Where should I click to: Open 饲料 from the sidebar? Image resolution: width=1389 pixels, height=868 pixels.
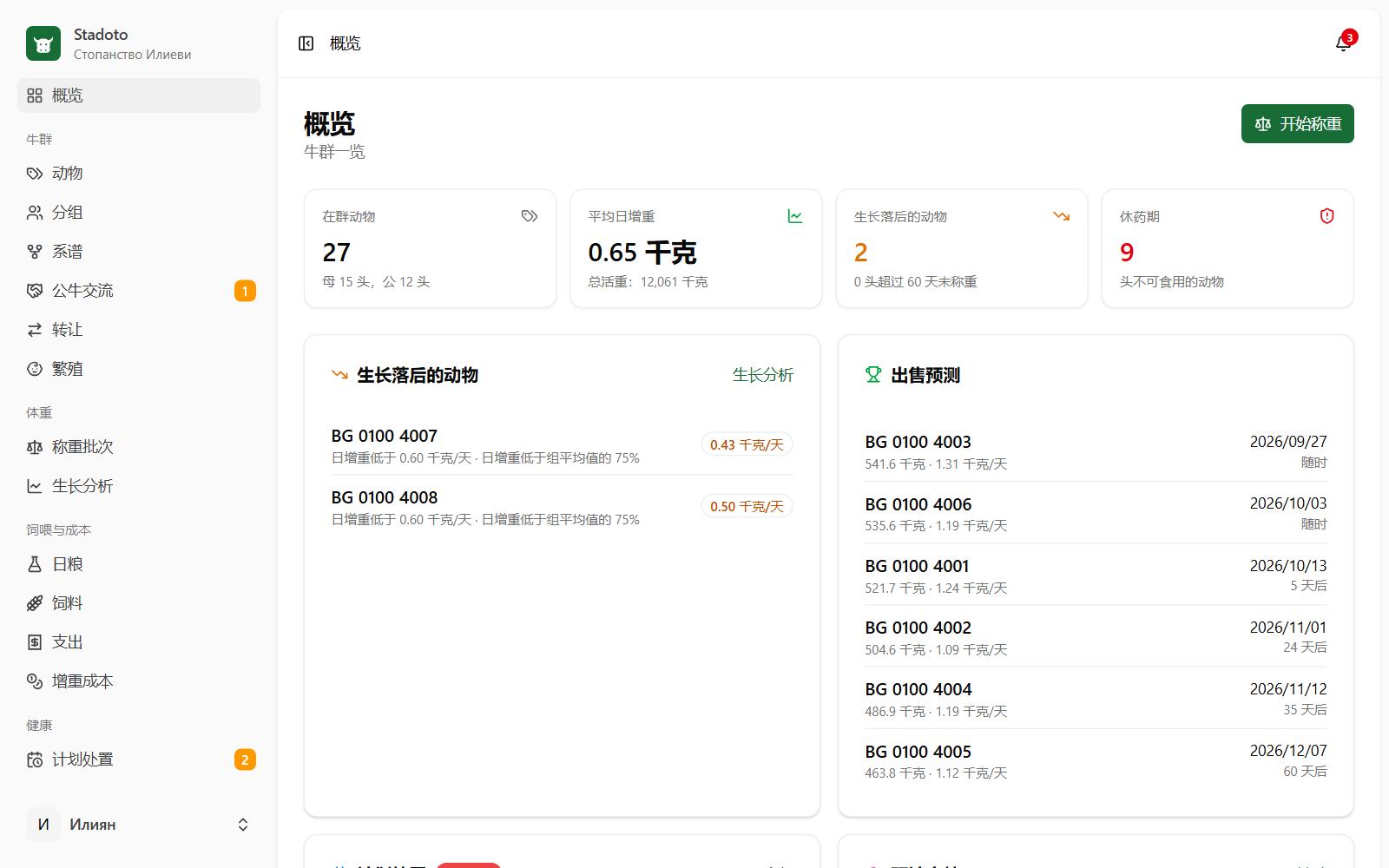point(139,603)
